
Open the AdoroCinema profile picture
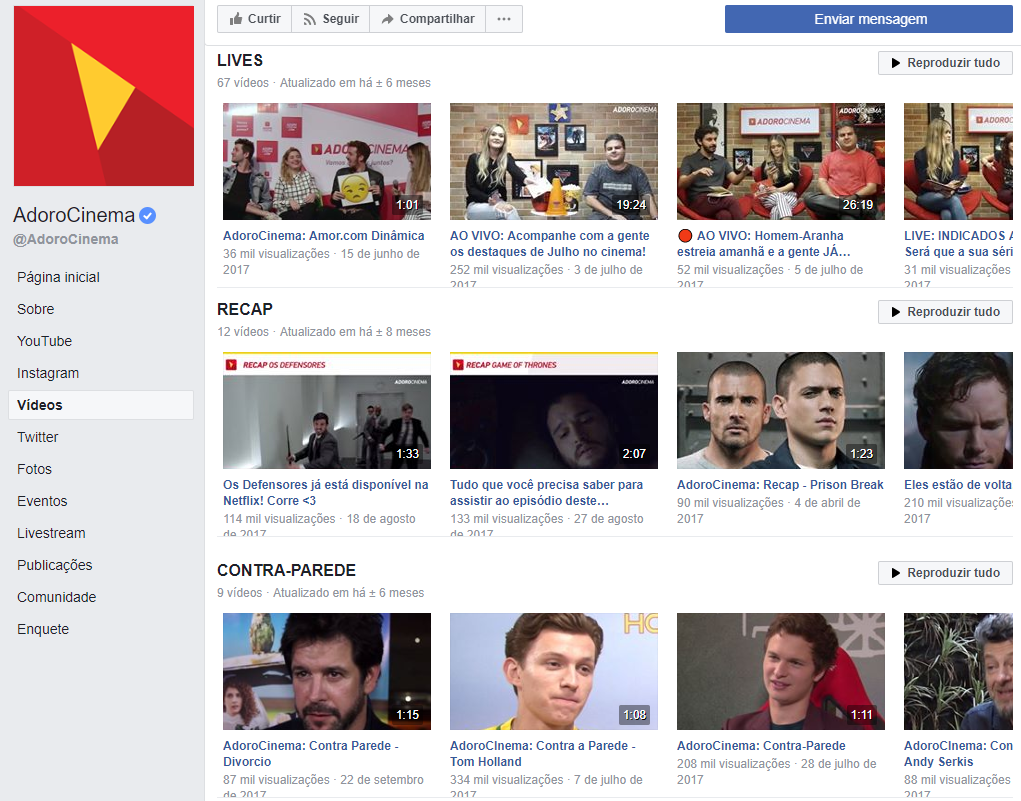click(104, 96)
